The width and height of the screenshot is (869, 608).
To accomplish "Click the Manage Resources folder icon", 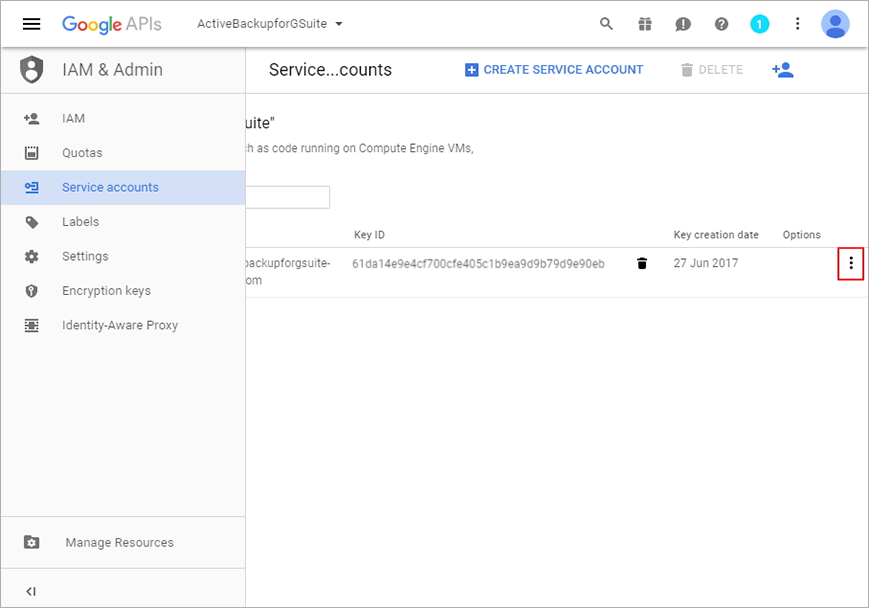I will (32, 542).
